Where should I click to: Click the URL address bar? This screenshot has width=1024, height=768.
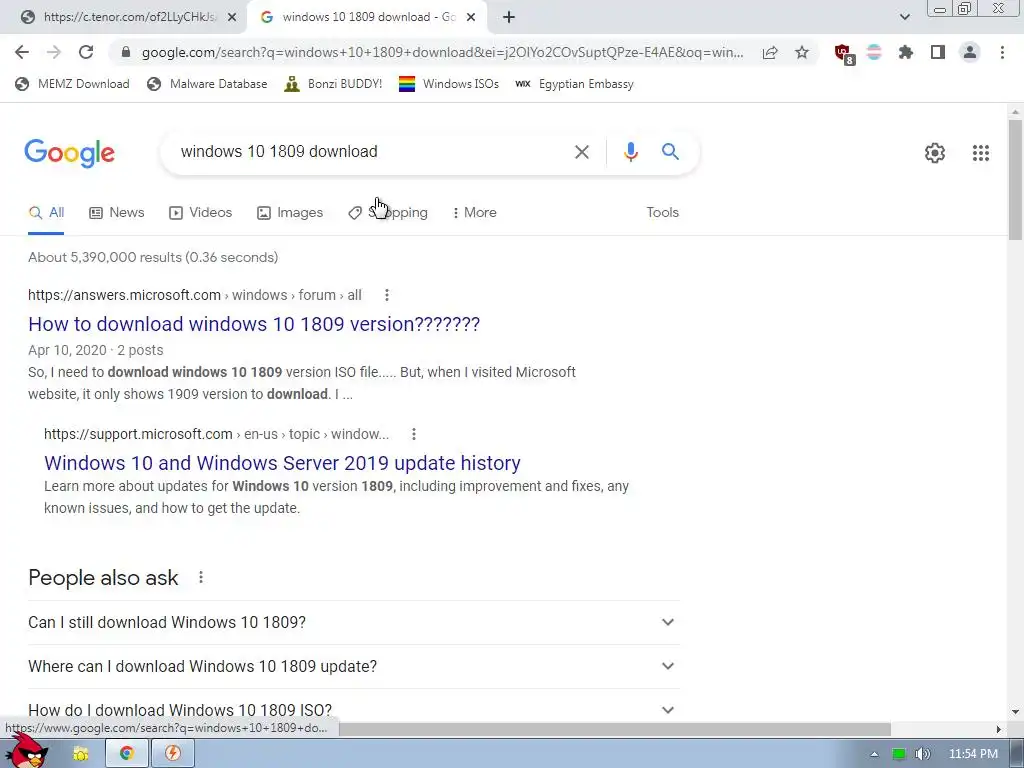pyautogui.click(x=441, y=52)
